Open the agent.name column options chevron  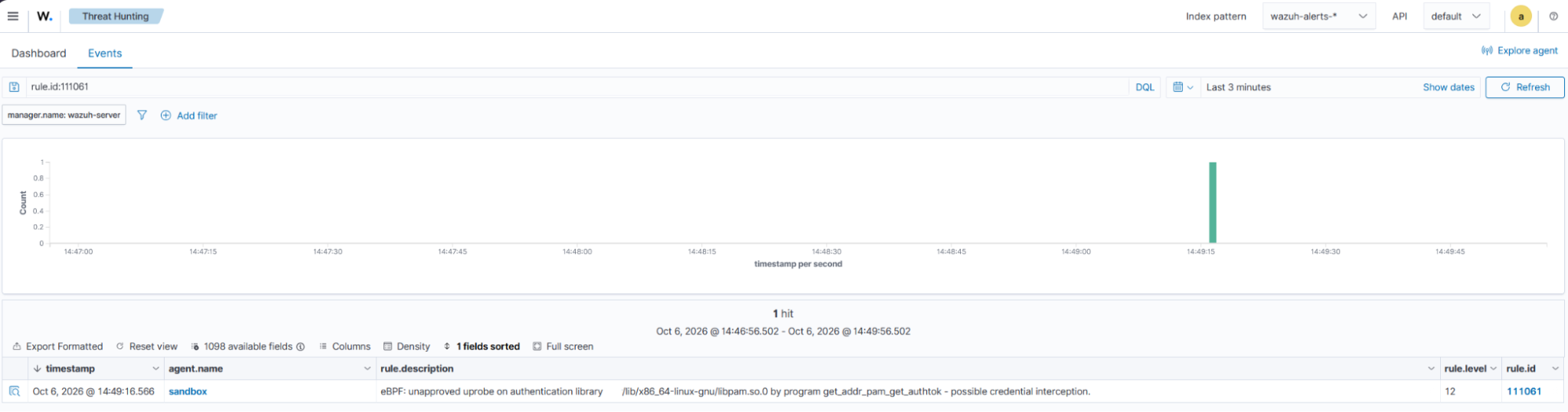click(367, 369)
